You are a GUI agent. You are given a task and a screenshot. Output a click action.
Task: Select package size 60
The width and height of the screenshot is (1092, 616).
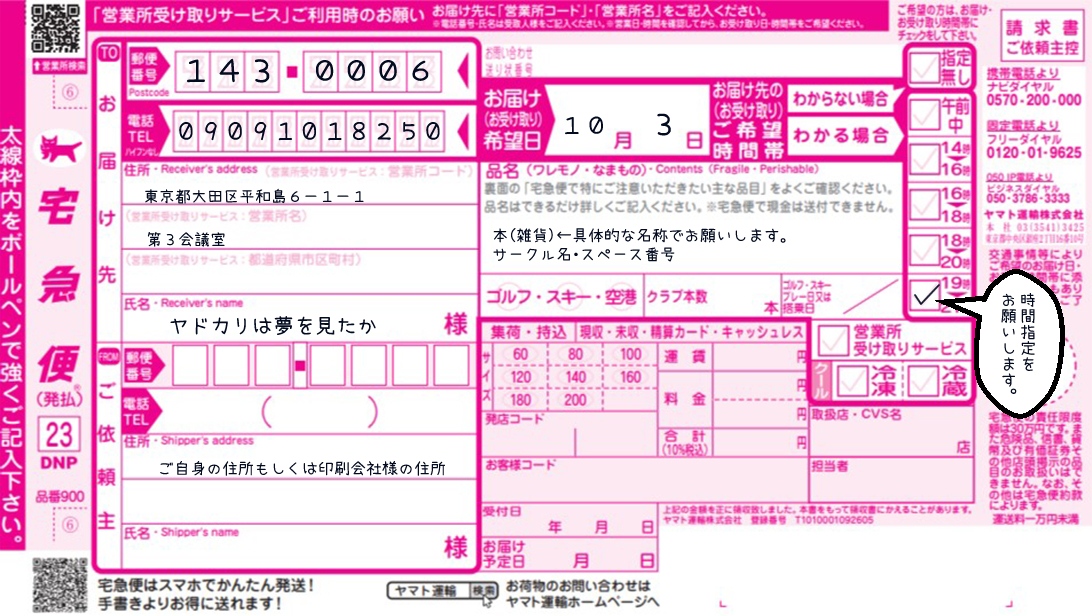tap(520, 354)
